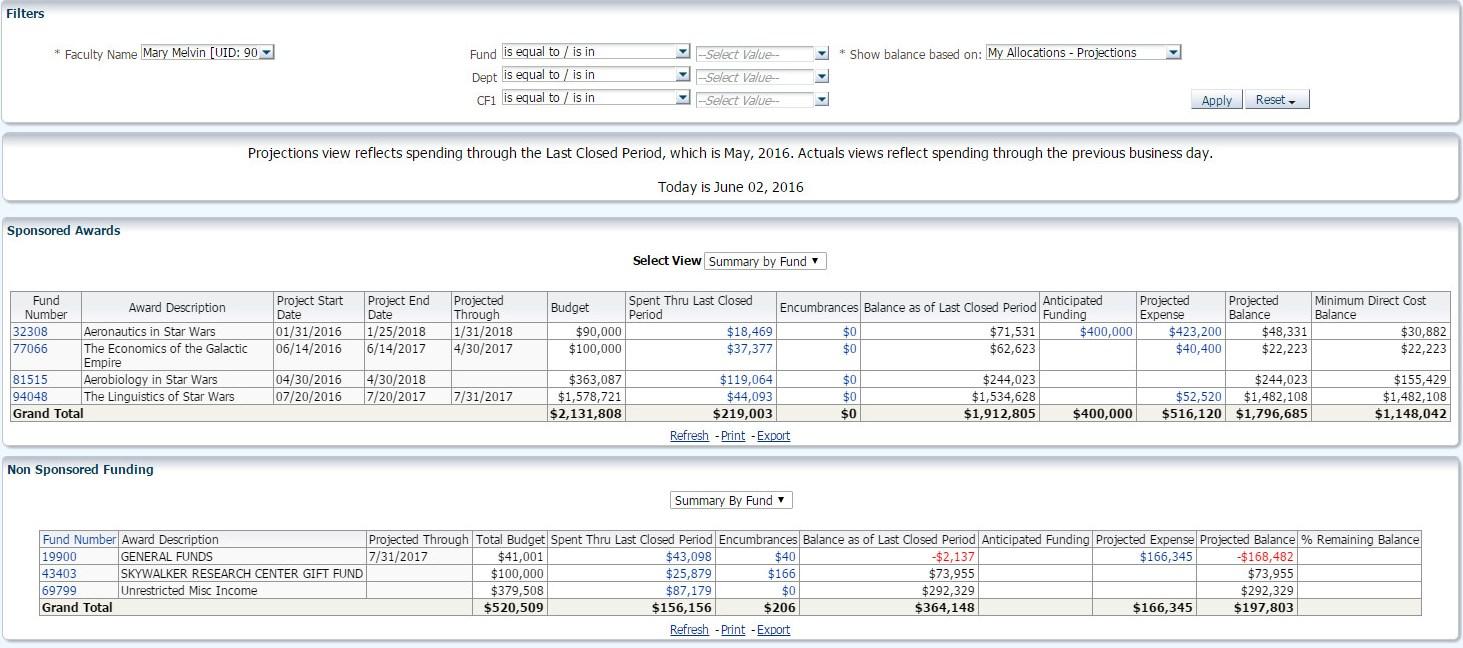Click Fund Number header in Non Sponsored table

point(80,540)
